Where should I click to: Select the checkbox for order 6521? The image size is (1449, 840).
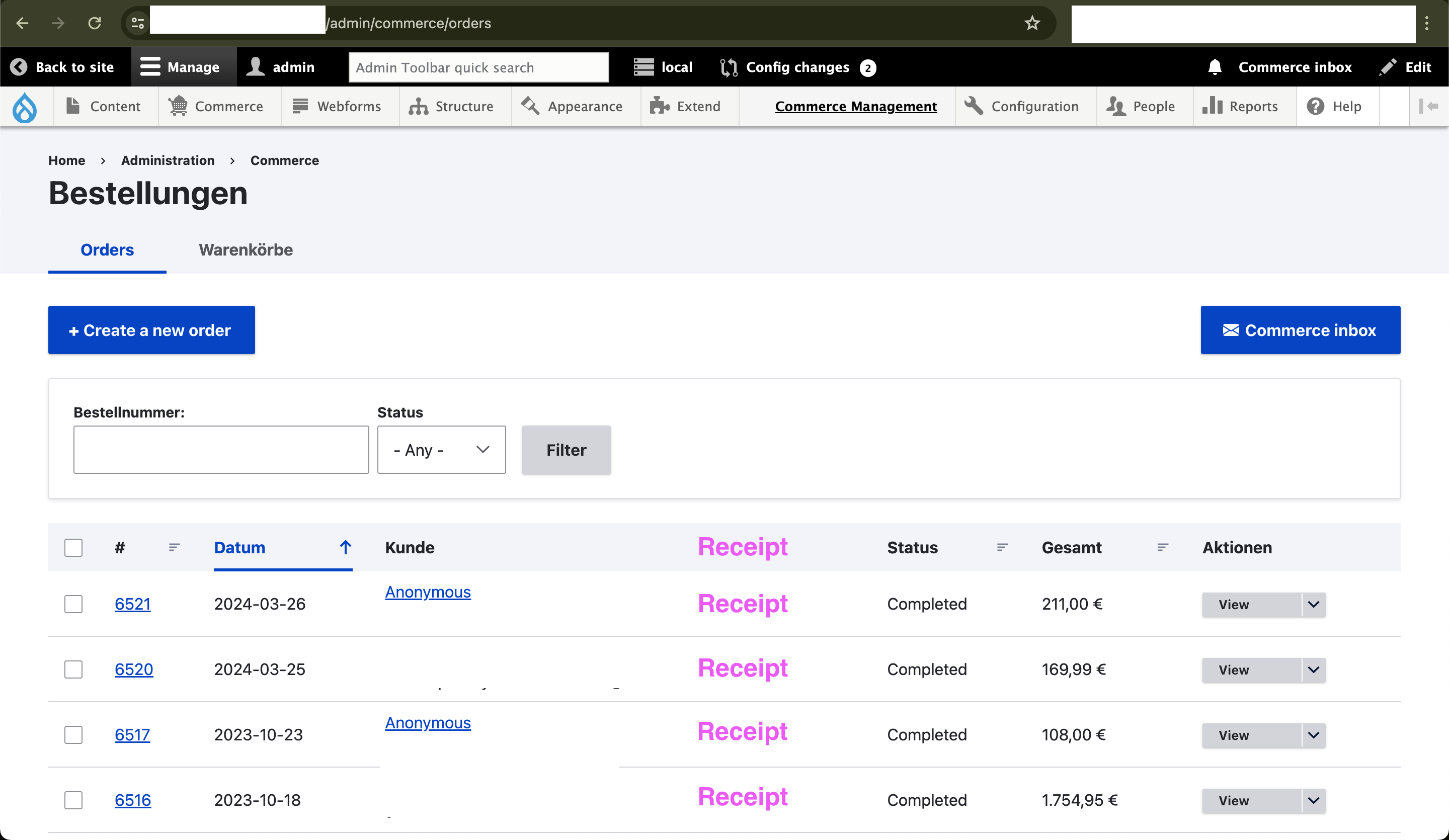[73, 604]
